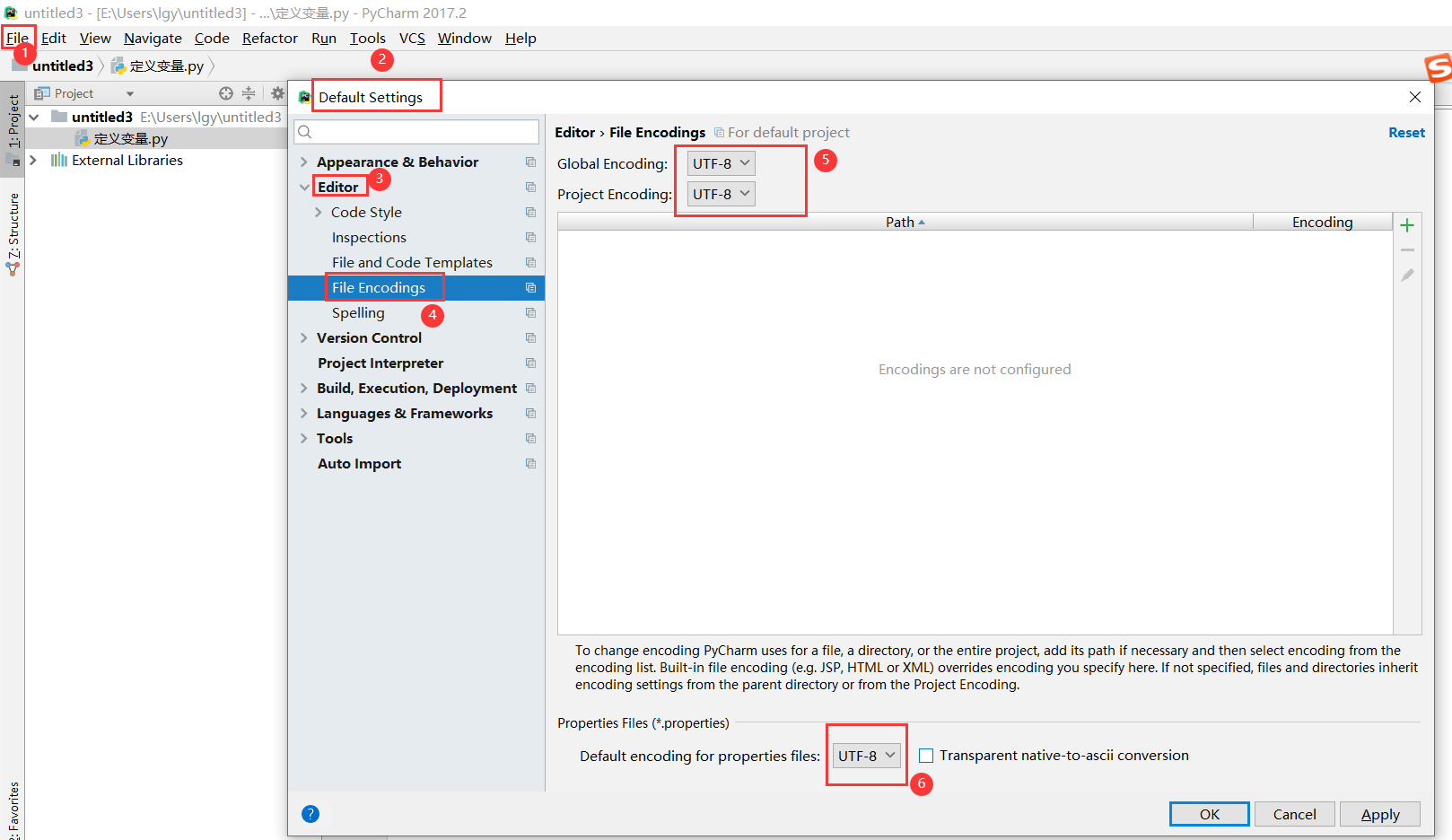Open the settings help question mark

pos(311,814)
